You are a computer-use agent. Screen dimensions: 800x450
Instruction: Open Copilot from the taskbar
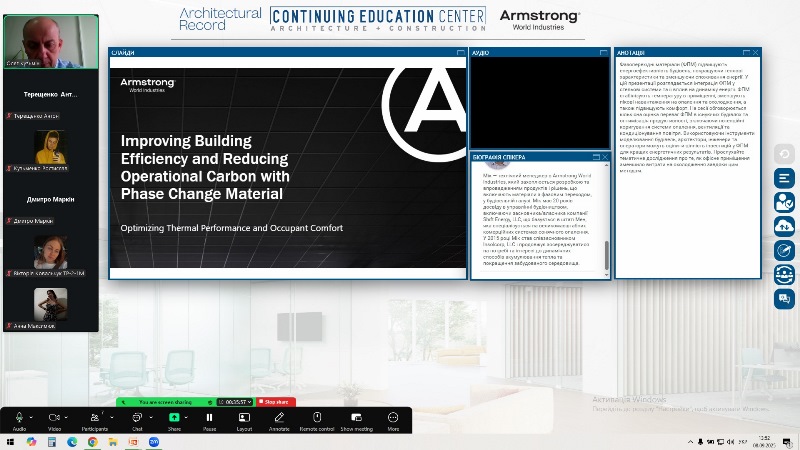click(x=31, y=442)
